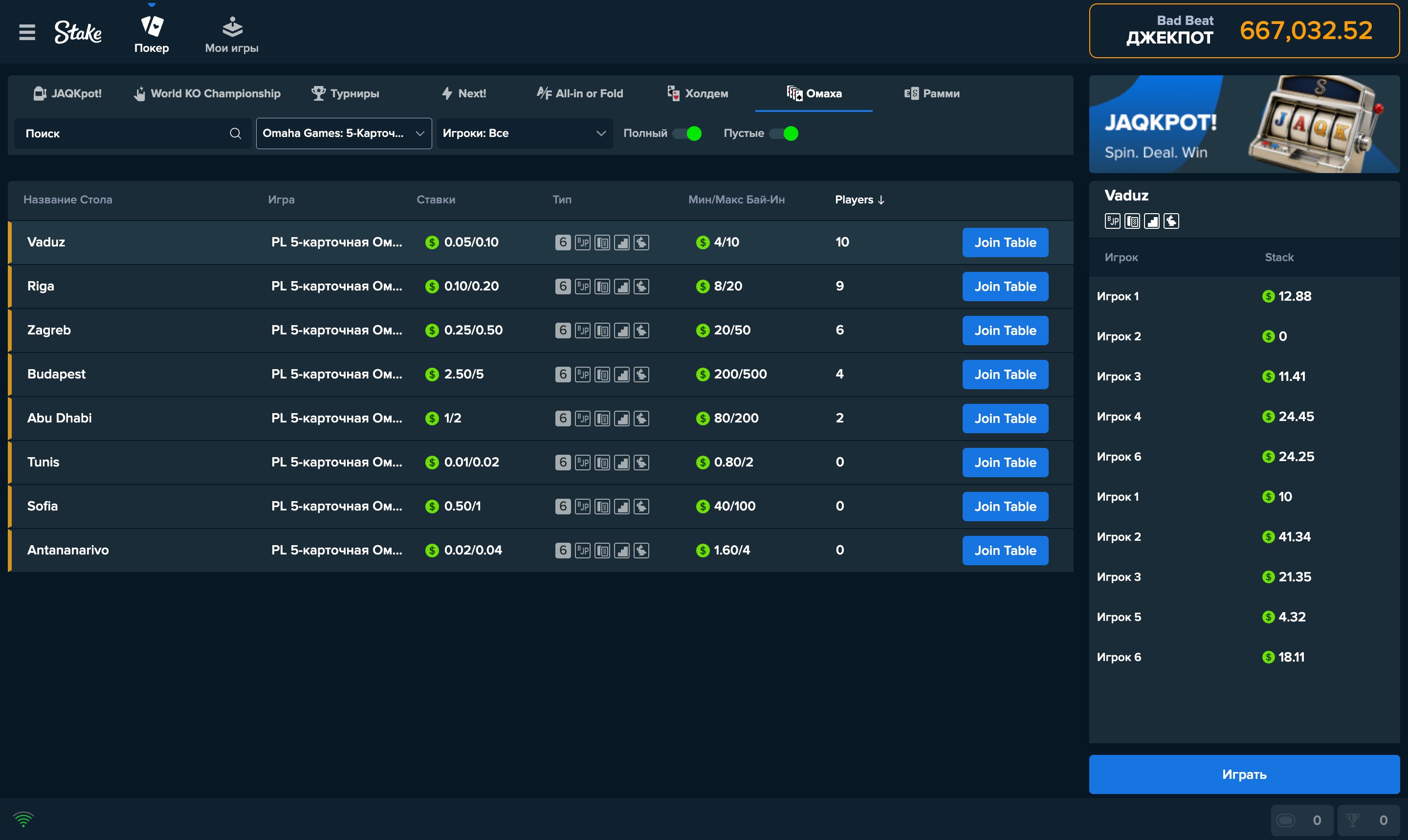The image size is (1408, 840).
Task: Join the Budapest table
Action: point(1006,375)
